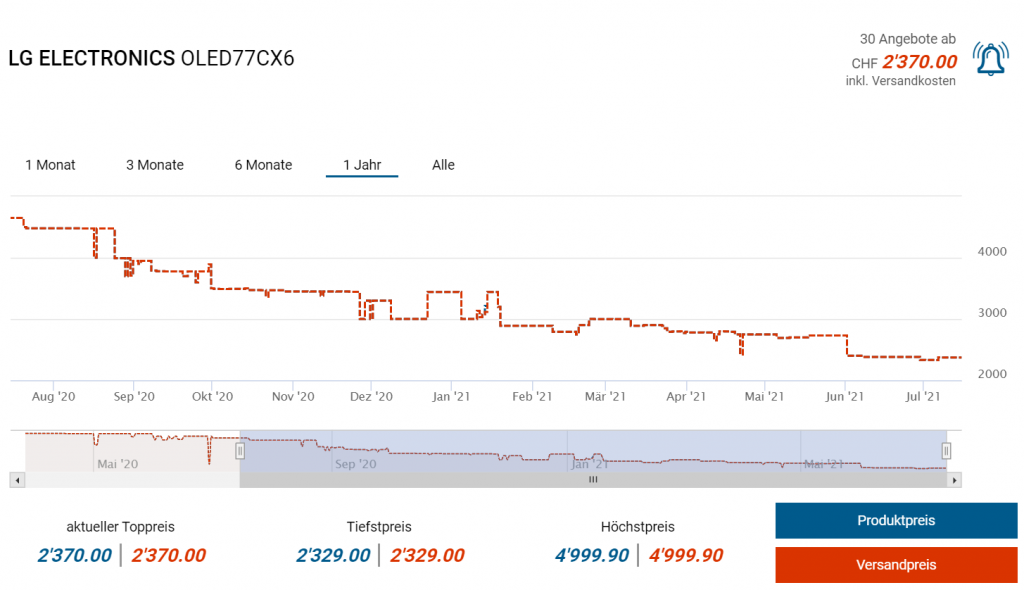The height and width of the screenshot is (590, 1024).
Task: Click the price alert bell icon
Action: click(x=990, y=60)
